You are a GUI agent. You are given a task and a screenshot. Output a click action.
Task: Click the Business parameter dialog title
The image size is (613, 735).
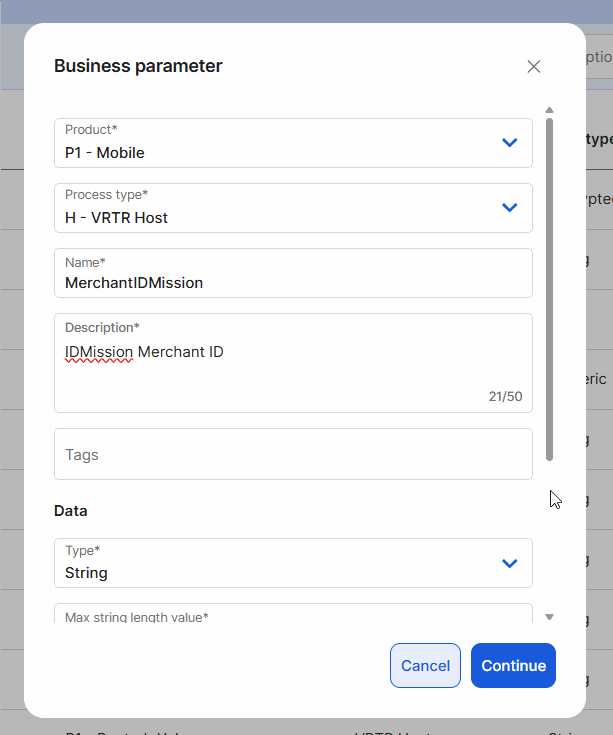pyautogui.click(x=138, y=66)
